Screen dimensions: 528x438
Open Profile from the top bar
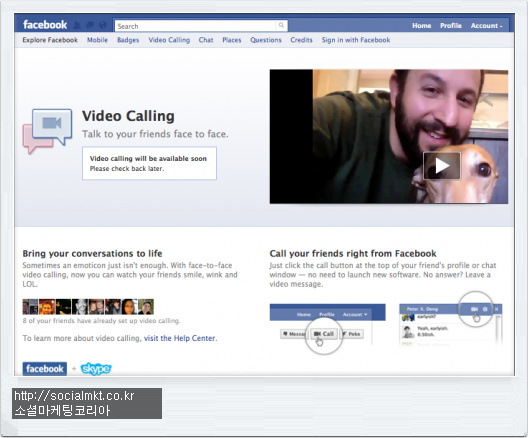(x=451, y=26)
